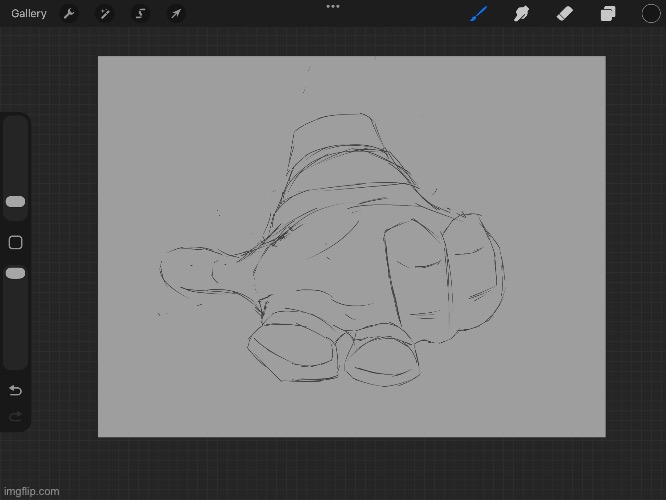The width and height of the screenshot is (666, 500).
Task: Tap the Redo arrow in sidebar
Action: (x=15, y=416)
